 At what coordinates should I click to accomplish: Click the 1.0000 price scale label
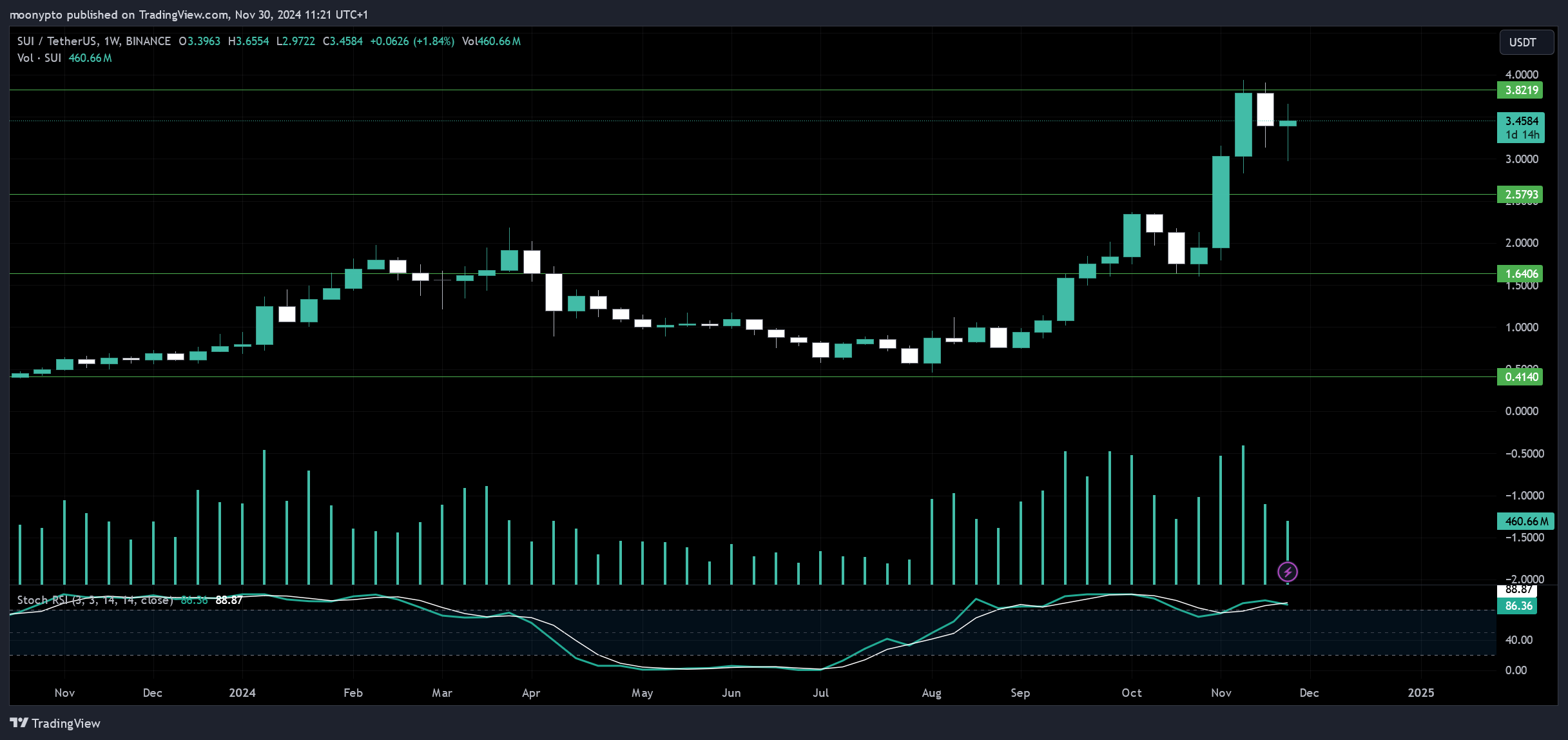1522,327
